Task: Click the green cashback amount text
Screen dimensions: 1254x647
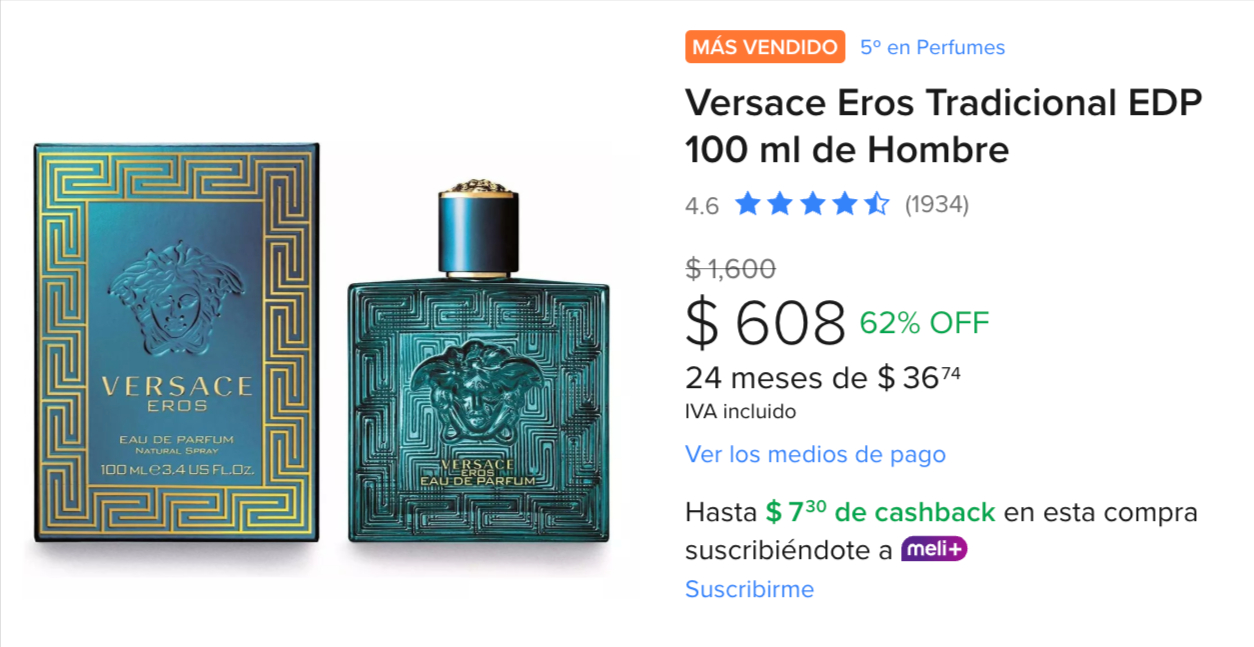Action: click(x=880, y=512)
